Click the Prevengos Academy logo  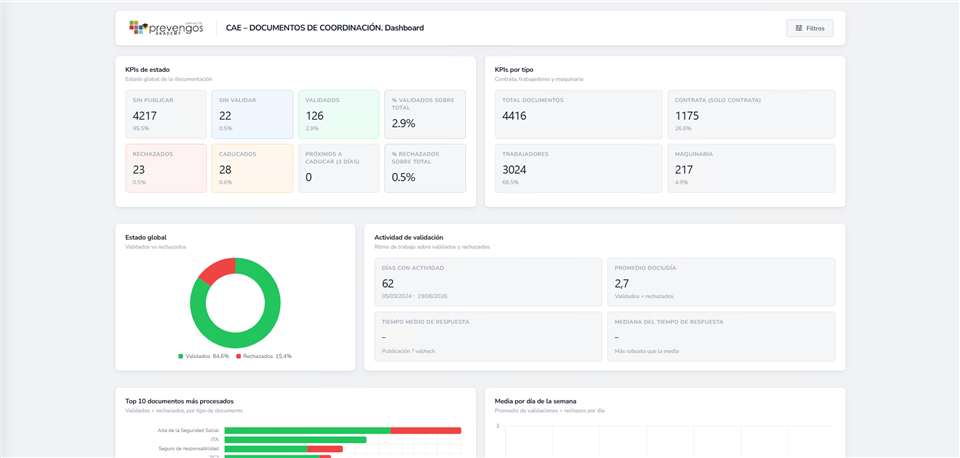(x=166, y=28)
